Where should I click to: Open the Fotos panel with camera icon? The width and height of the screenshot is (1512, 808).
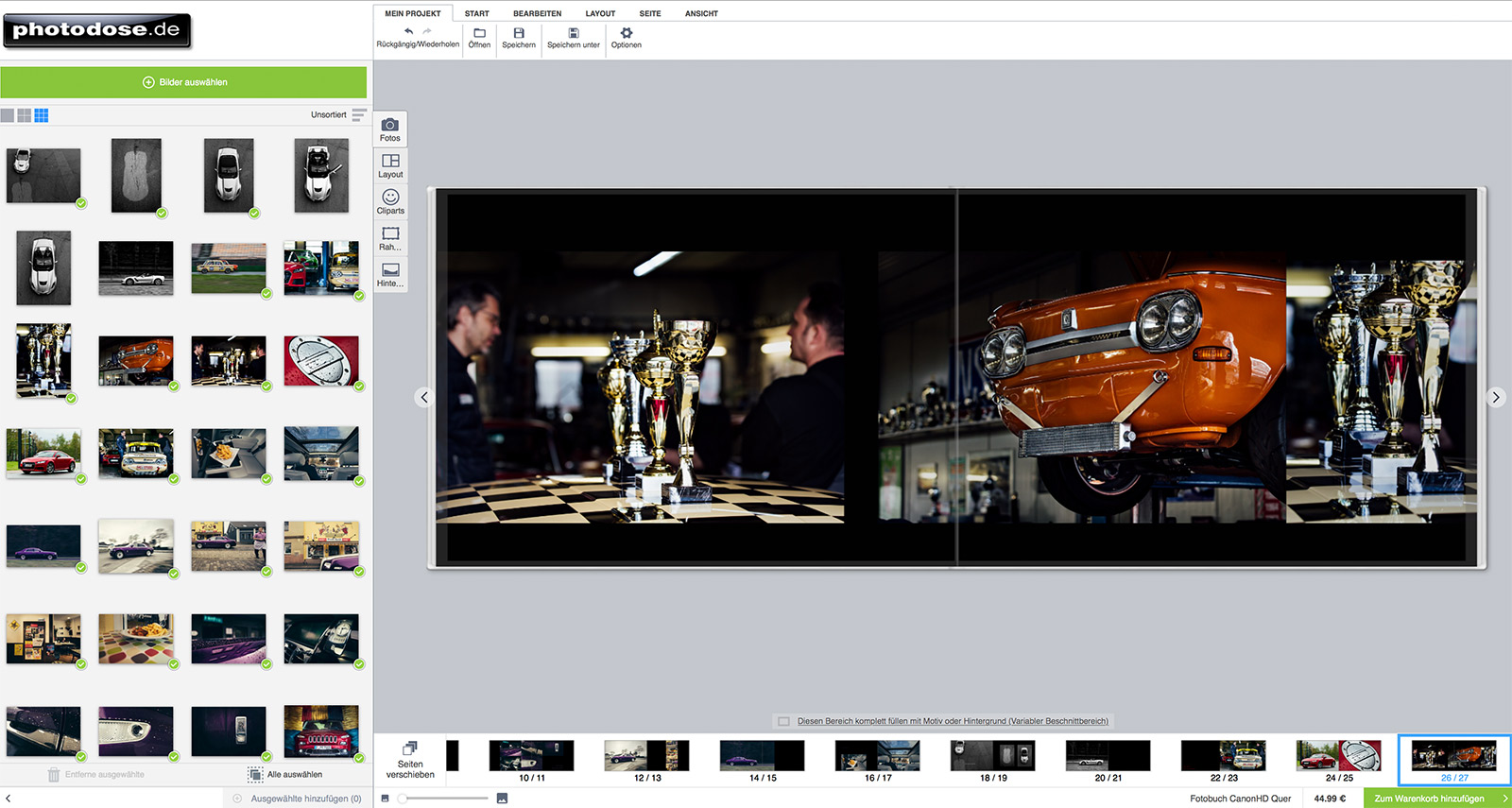390,129
